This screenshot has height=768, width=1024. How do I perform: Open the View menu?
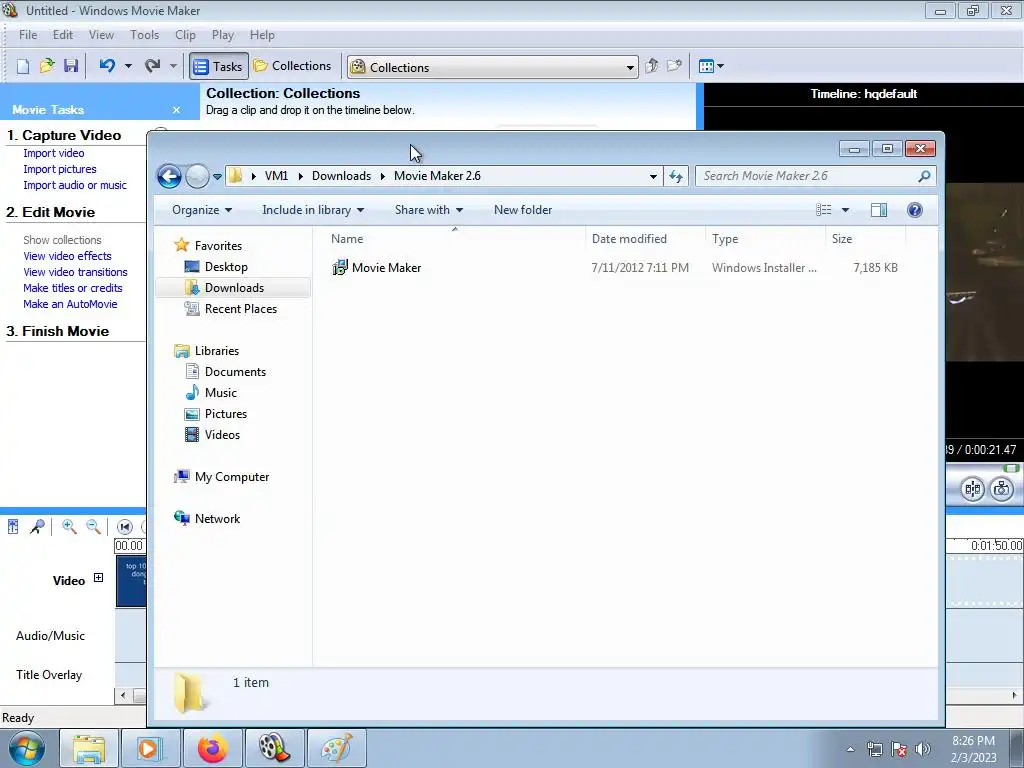pos(101,35)
